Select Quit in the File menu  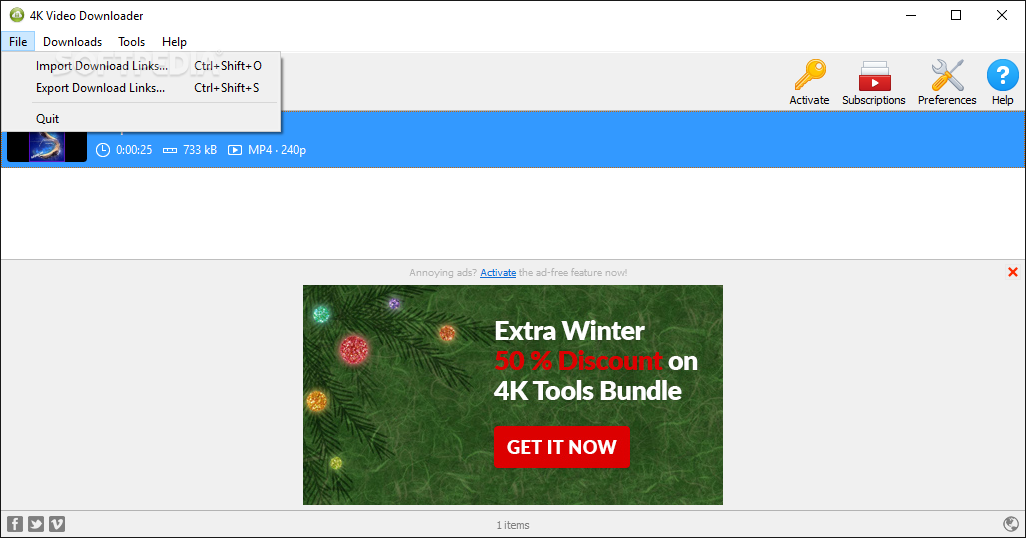click(x=141, y=118)
